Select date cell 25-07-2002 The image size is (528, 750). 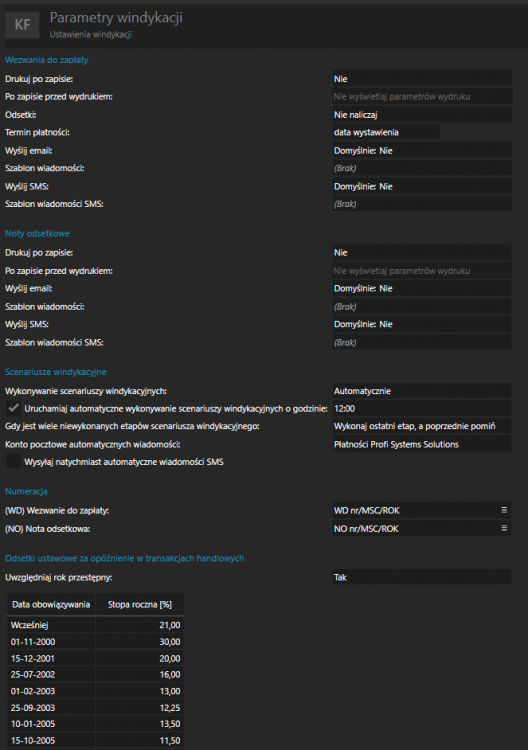click(x=51, y=675)
